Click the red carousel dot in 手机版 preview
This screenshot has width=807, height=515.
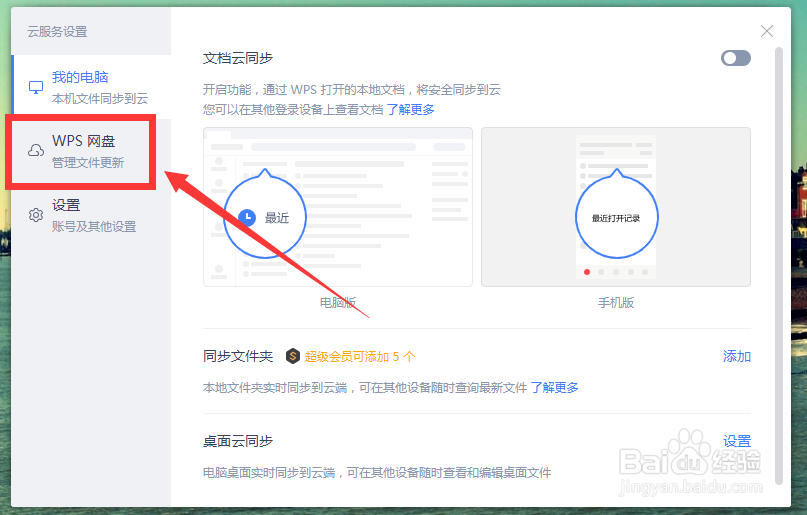[x=587, y=272]
